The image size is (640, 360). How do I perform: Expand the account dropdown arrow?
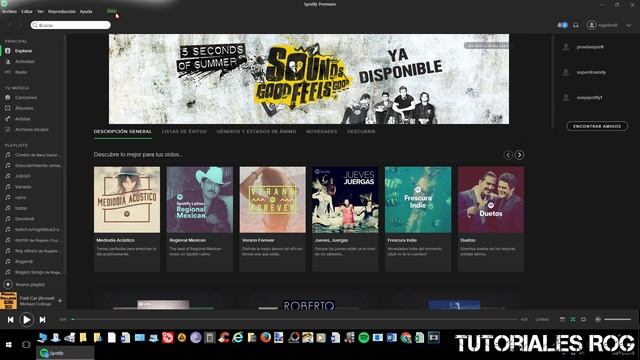[x=629, y=25]
